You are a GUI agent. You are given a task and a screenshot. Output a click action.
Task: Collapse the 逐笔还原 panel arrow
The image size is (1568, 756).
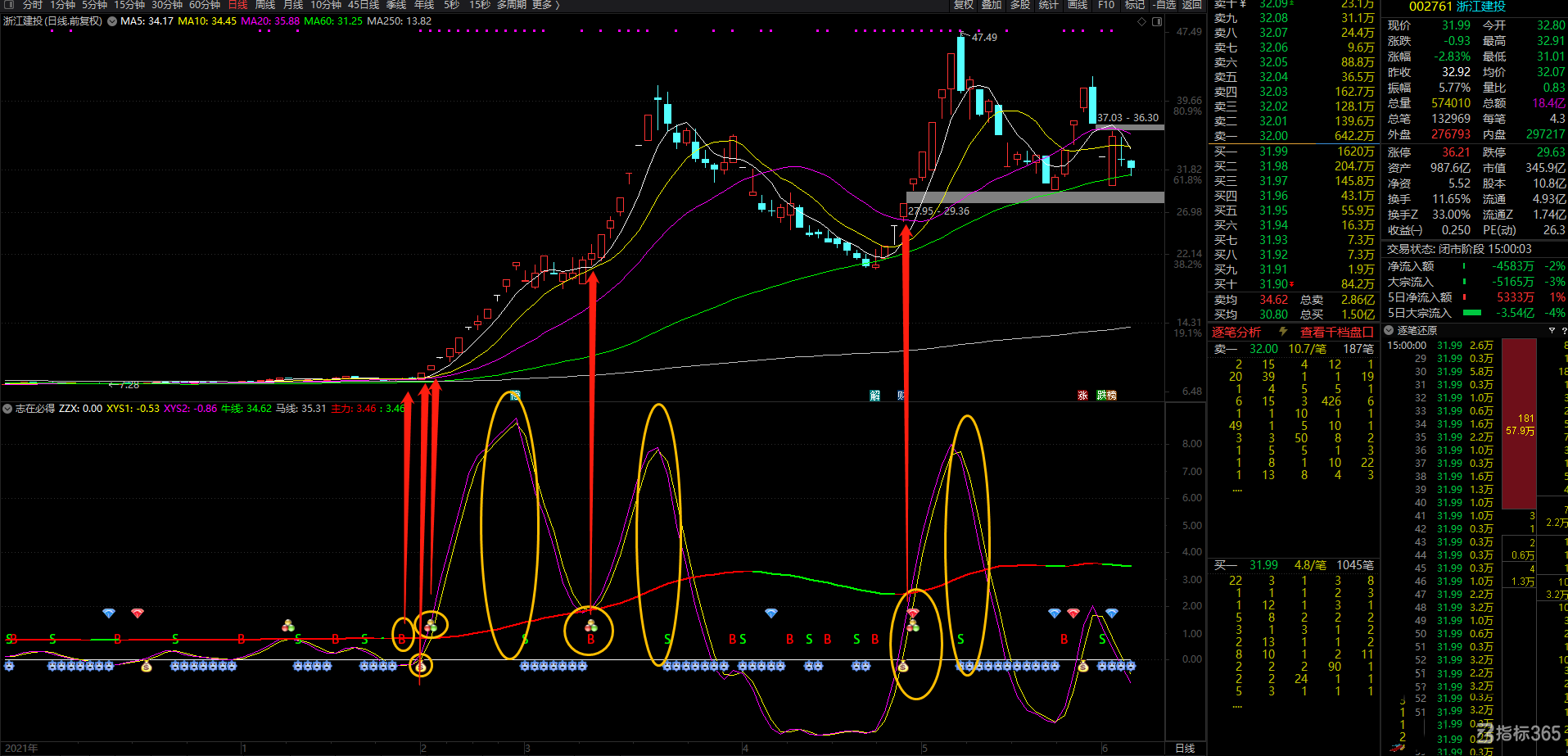pos(1389,330)
